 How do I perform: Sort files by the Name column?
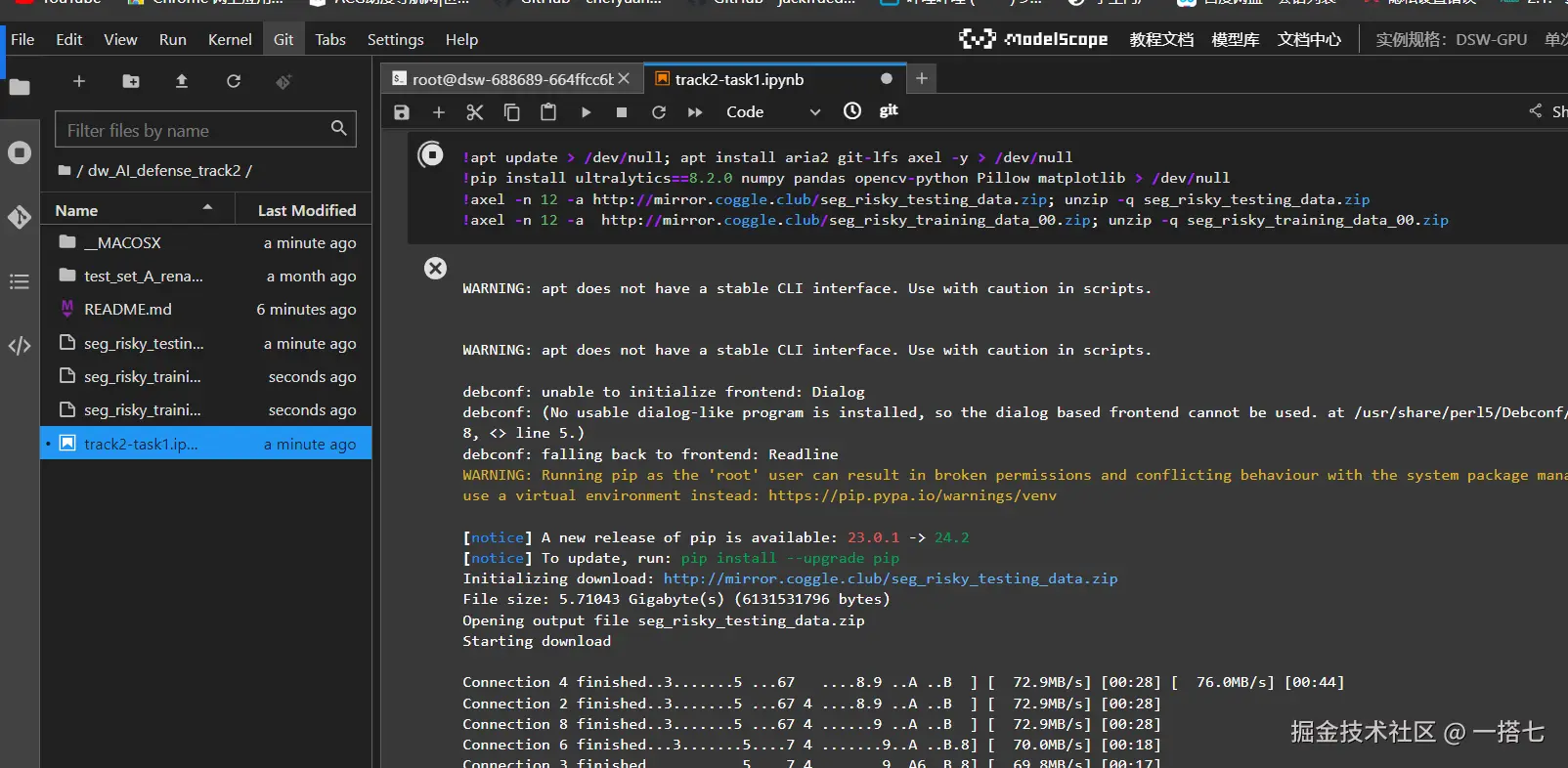coord(76,210)
